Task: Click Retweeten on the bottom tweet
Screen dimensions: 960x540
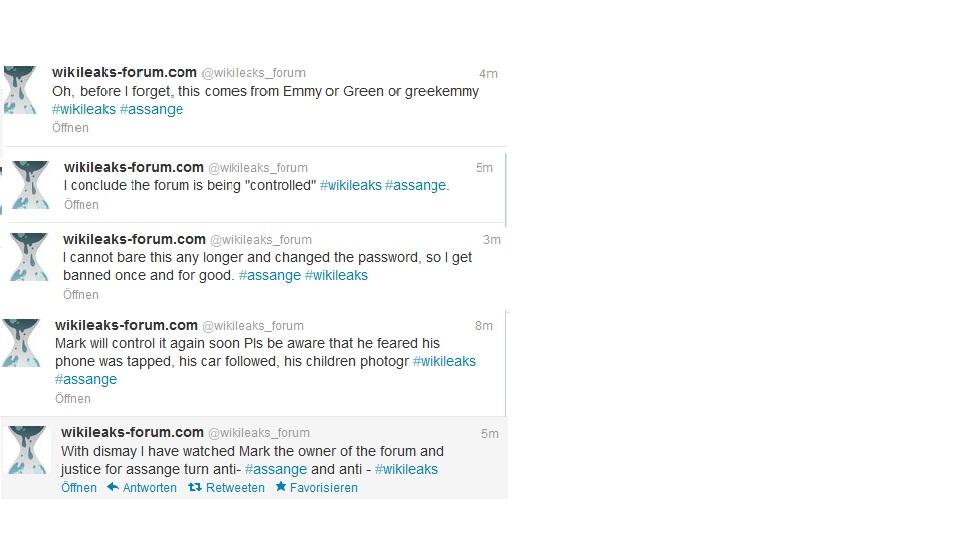Action: point(235,488)
